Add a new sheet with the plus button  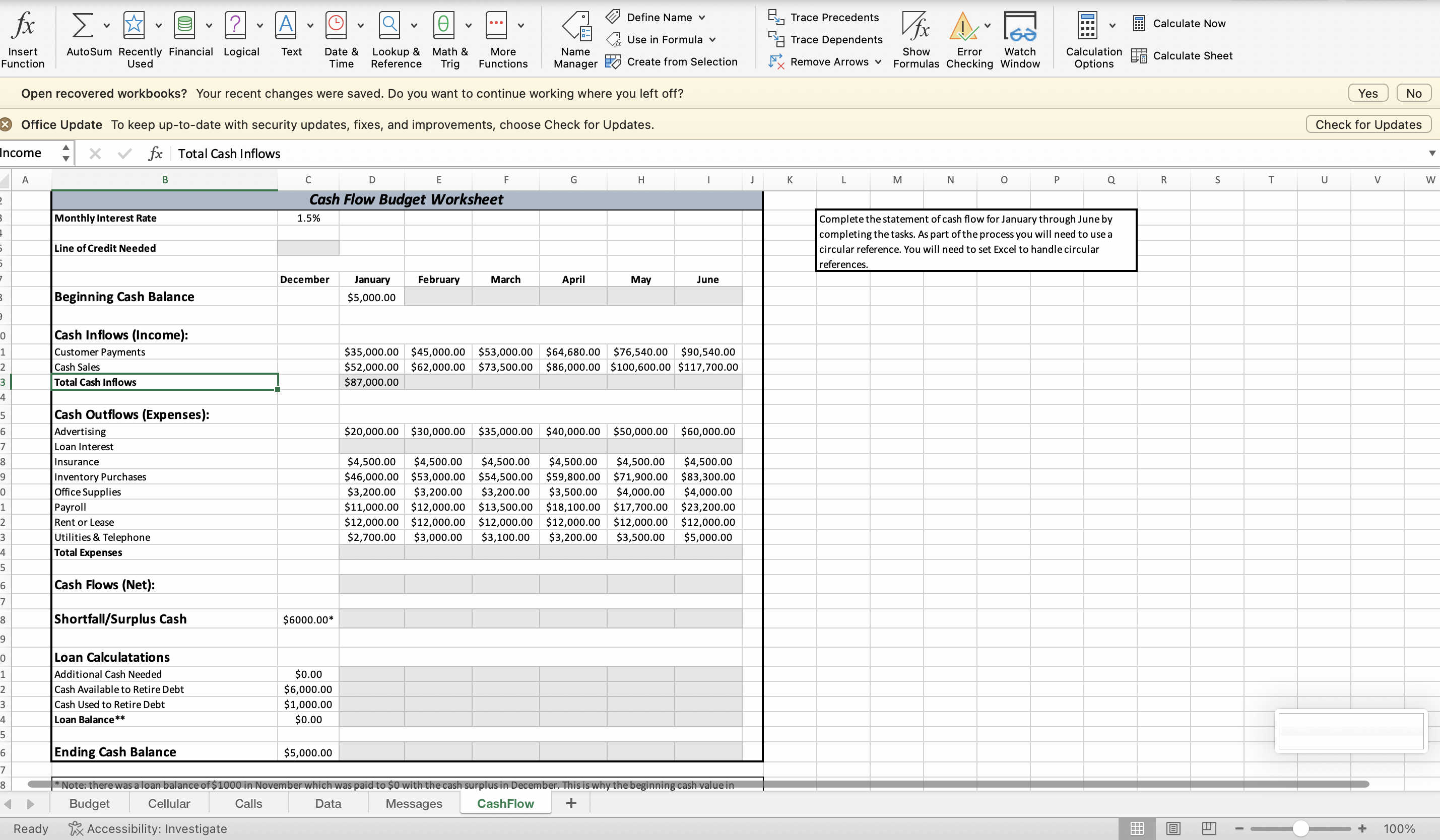point(571,803)
